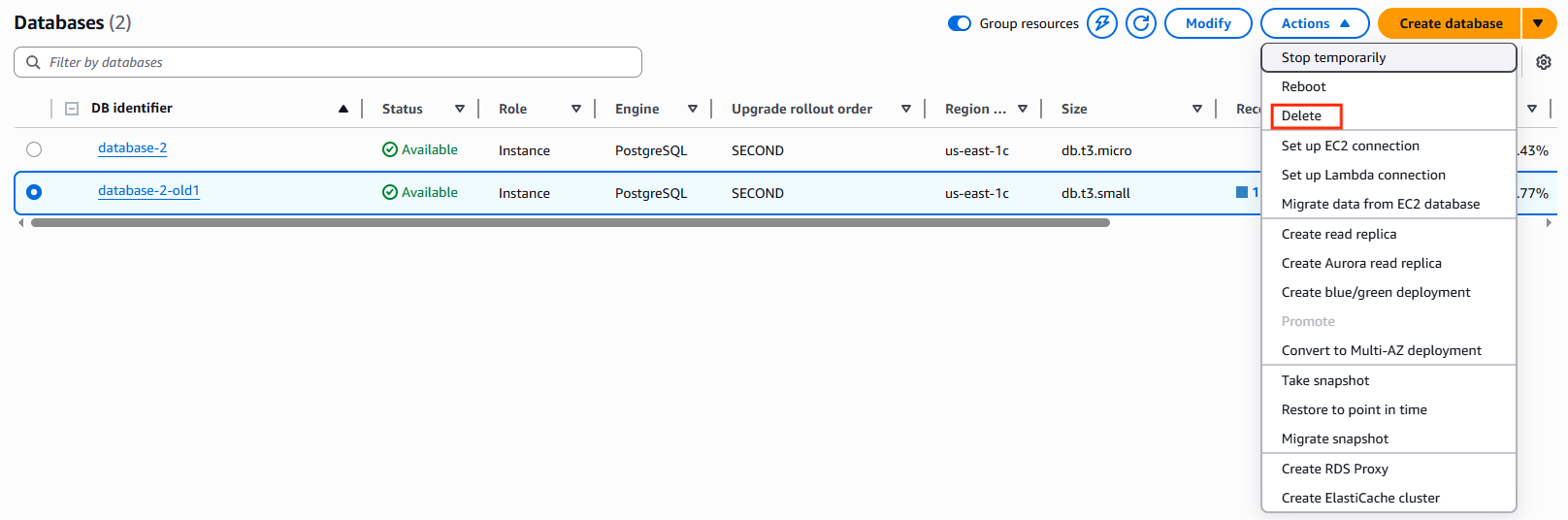Image resolution: width=1568 pixels, height=520 pixels.
Task: Click the Size column sort icon
Action: coord(1197,109)
